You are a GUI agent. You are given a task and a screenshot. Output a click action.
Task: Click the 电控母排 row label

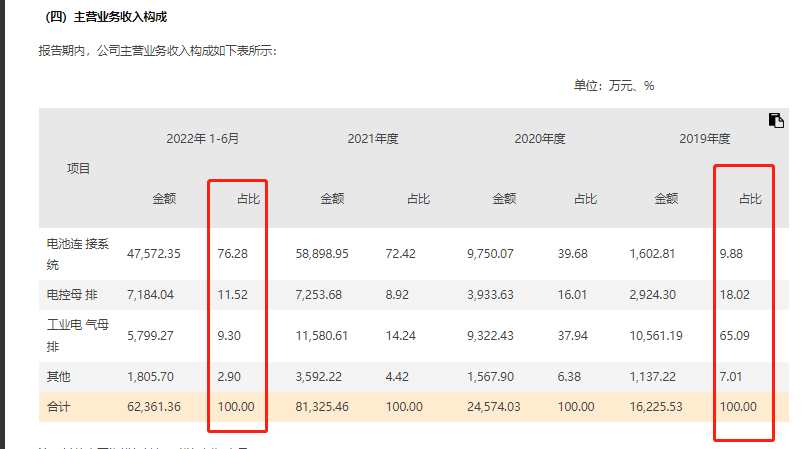click(73, 295)
